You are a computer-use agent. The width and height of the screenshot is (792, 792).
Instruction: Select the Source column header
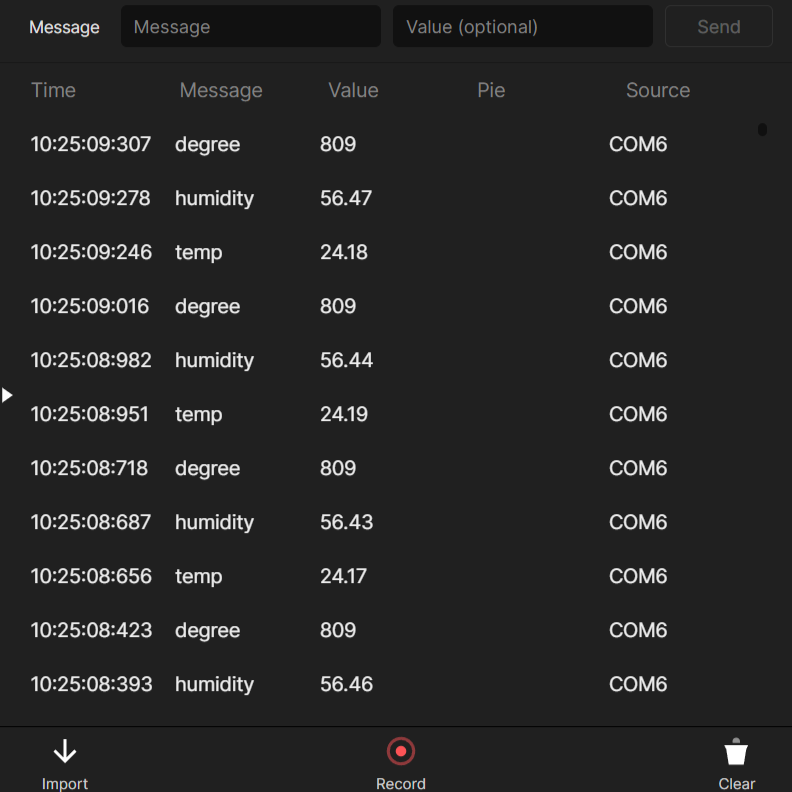click(657, 90)
